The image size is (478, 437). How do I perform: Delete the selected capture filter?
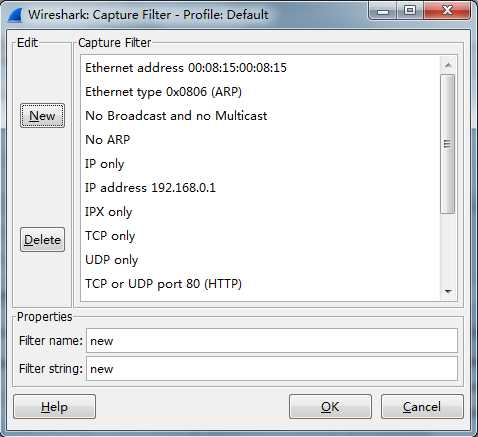click(42, 240)
